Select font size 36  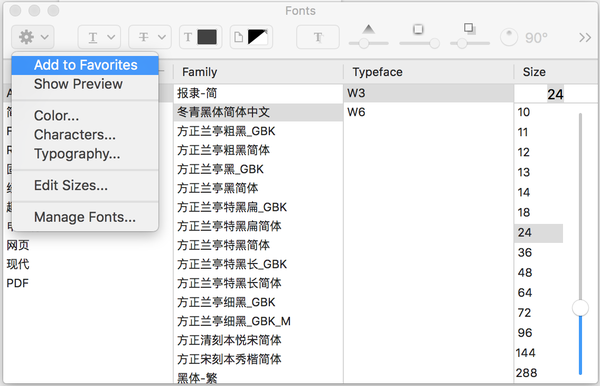pyautogui.click(x=539, y=252)
